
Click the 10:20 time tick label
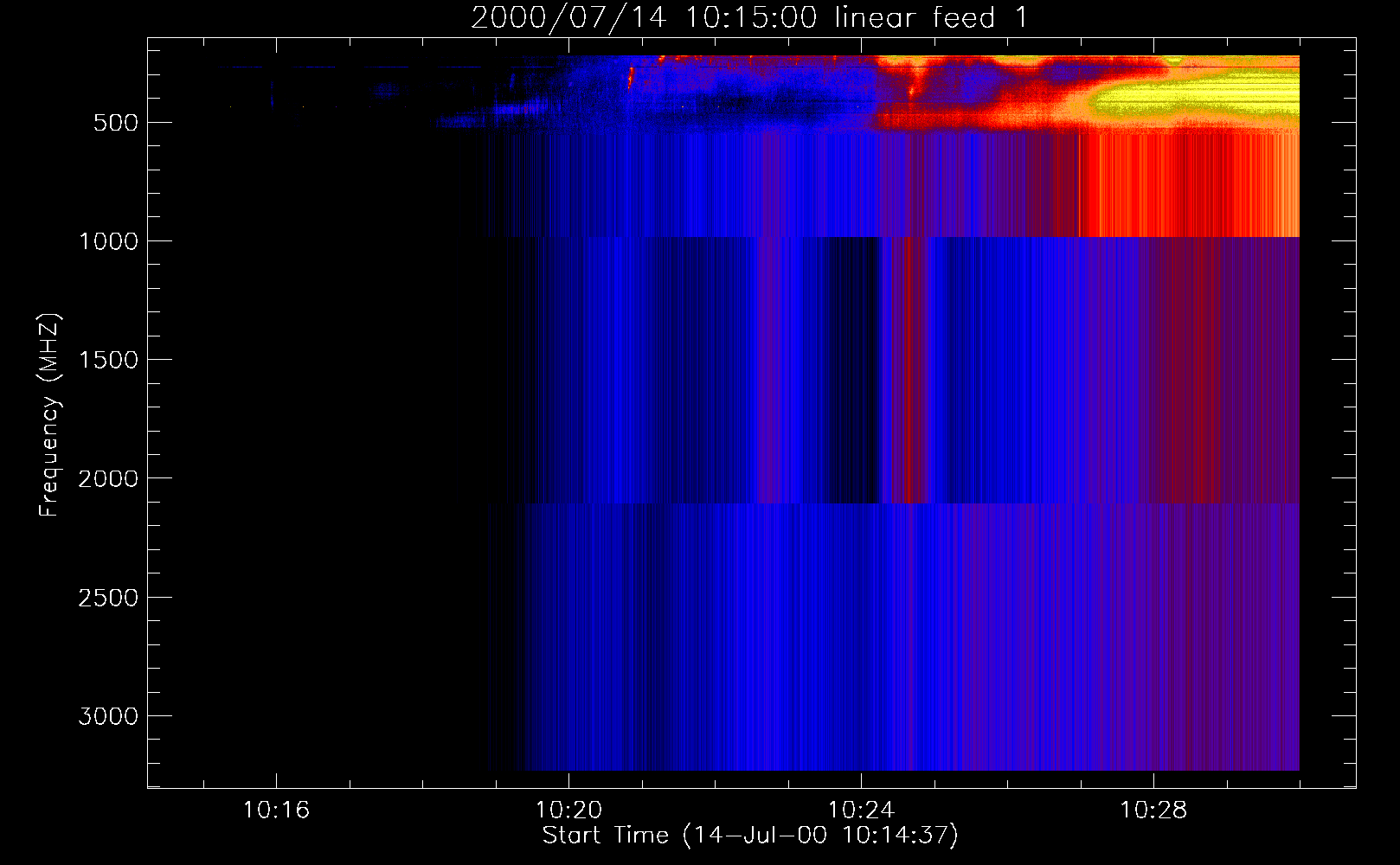(x=568, y=811)
